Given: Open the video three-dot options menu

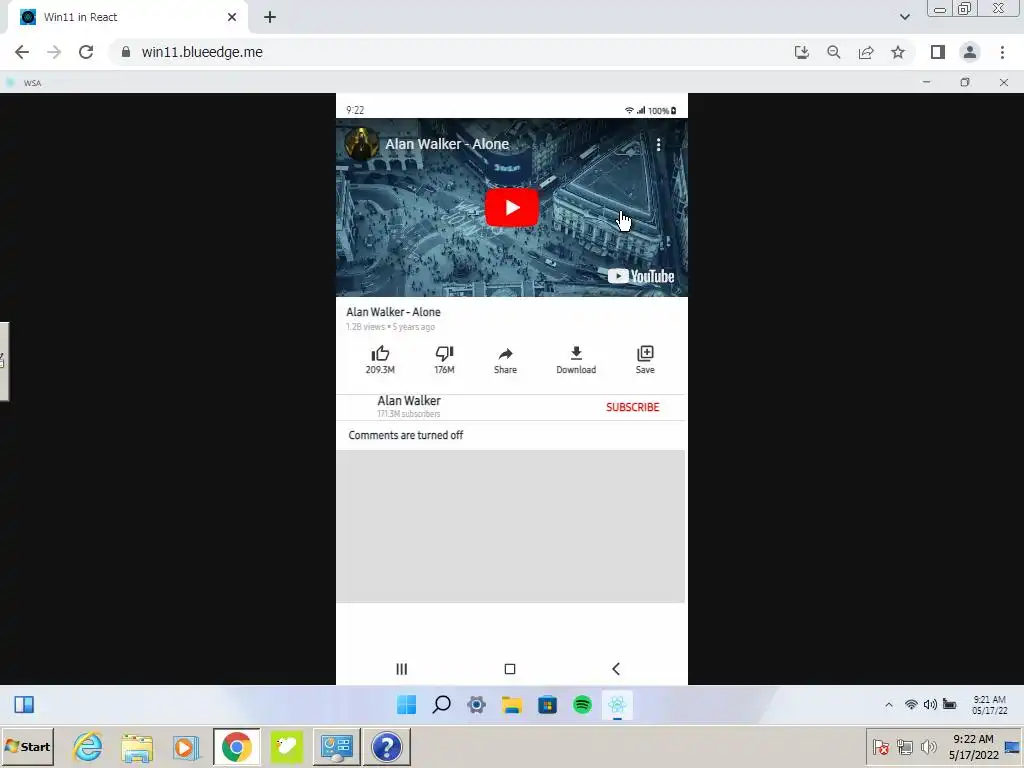Looking at the screenshot, I should [x=658, y=144].
